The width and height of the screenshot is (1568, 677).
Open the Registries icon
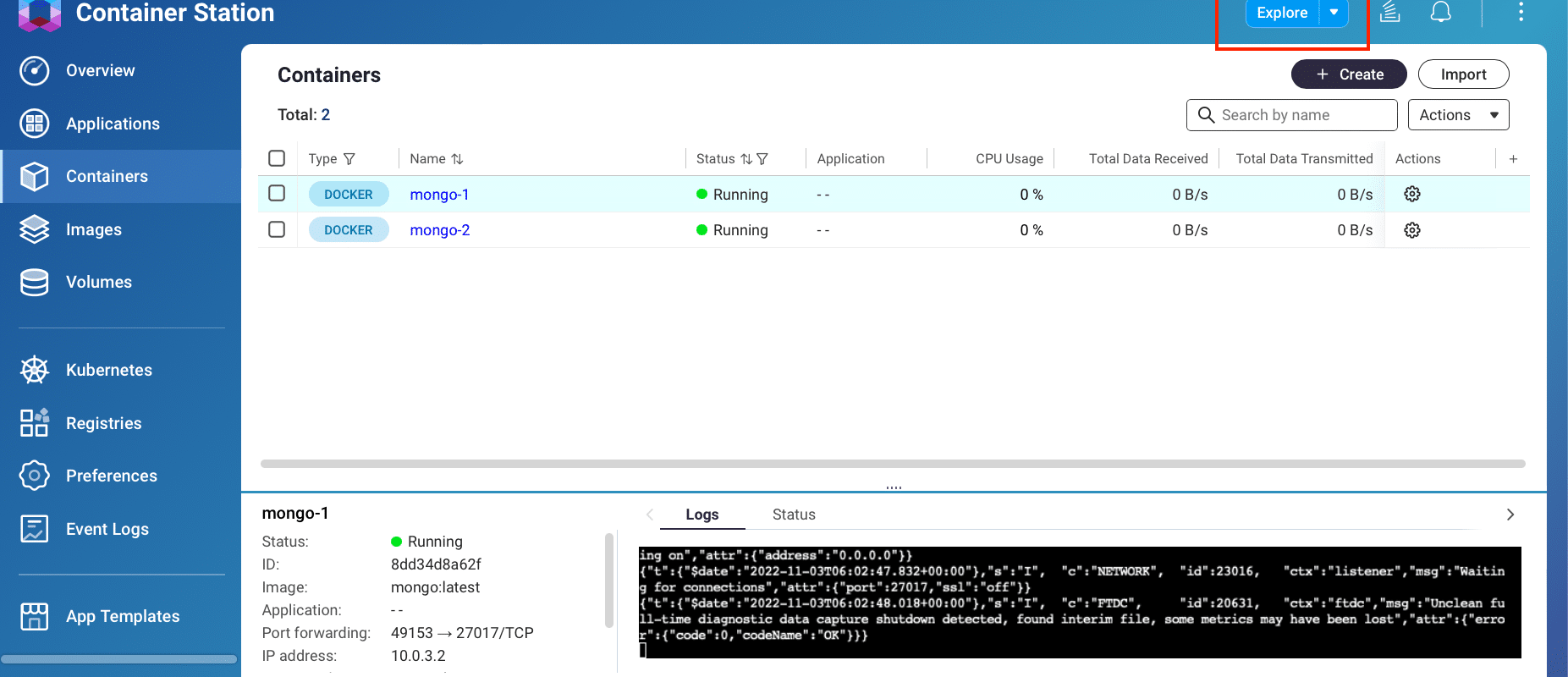coord(35,423)
